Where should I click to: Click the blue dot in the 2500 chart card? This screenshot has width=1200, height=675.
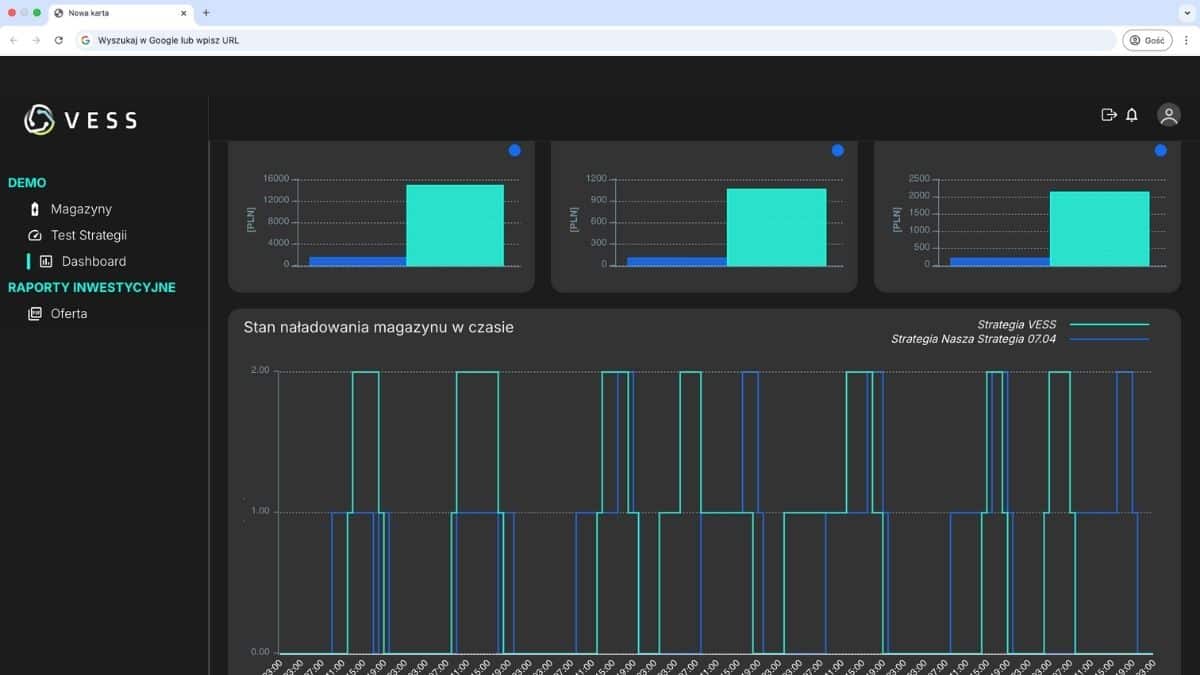tap(1160, 150)
